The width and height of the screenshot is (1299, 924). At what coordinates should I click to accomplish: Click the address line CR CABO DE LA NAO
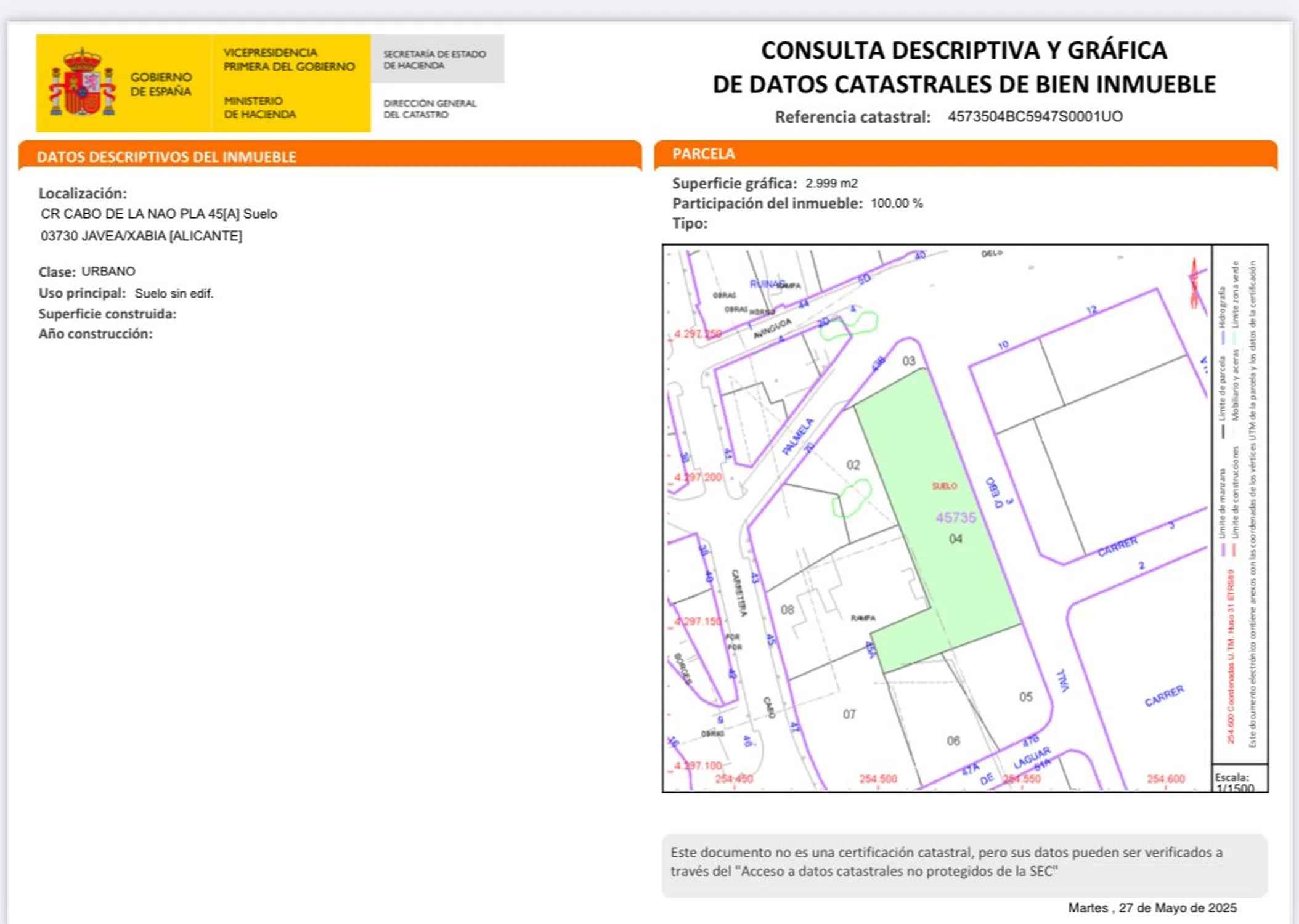pyautogui.click(x=159, y=214)
